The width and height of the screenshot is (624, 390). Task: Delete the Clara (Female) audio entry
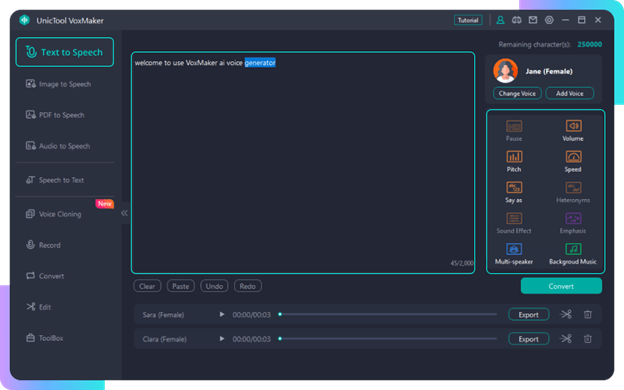587,339
